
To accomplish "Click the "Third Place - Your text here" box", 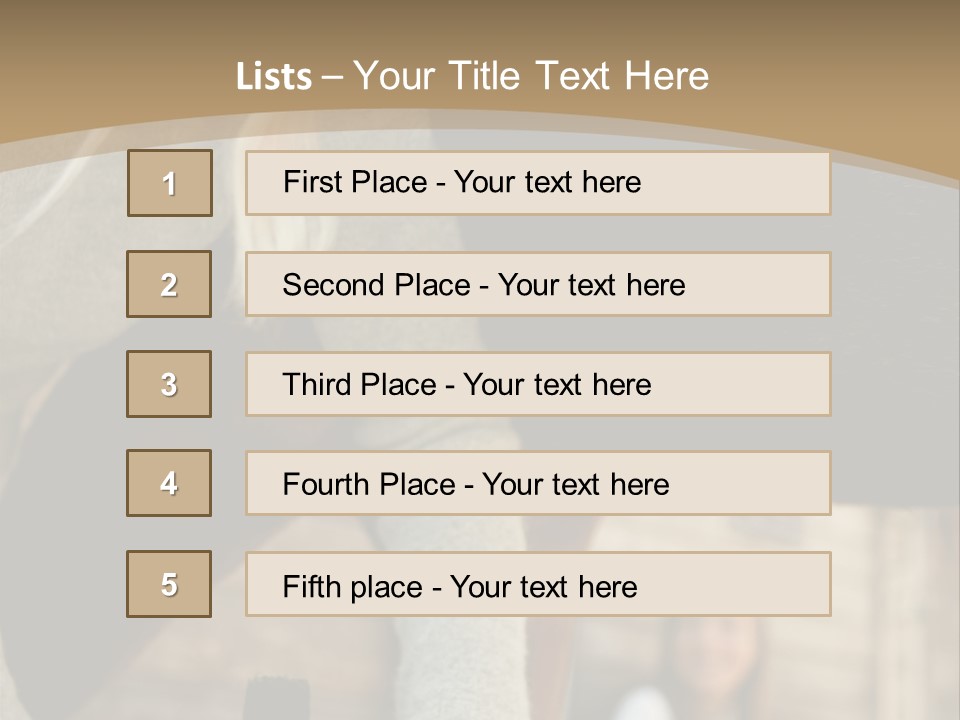I will click(x=538, y=384).
